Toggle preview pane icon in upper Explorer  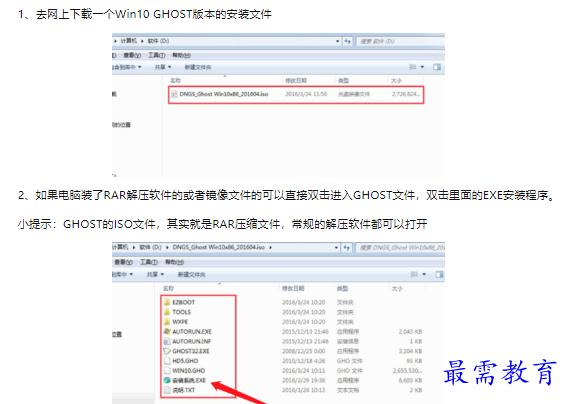(x=437, y=67)
